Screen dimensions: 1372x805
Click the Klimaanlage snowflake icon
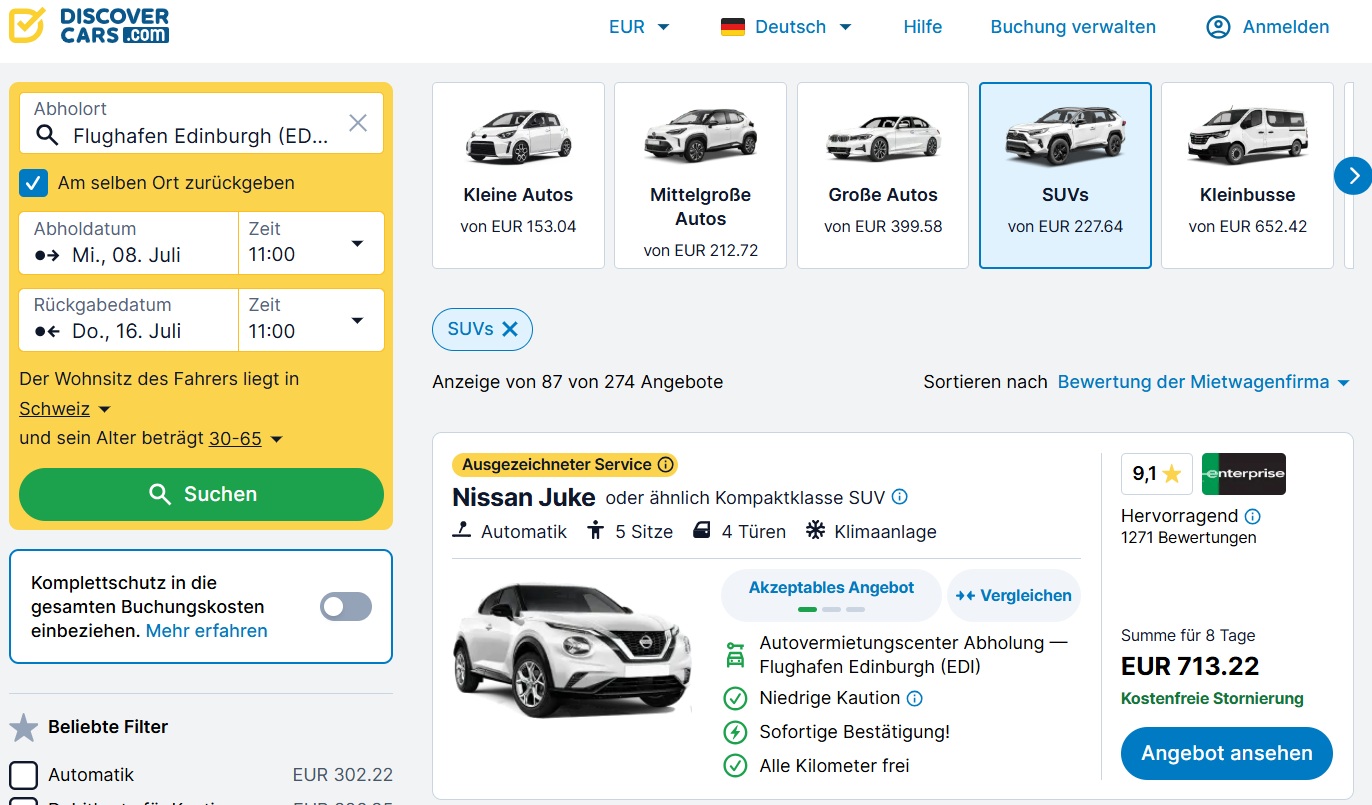click(816, 530)
